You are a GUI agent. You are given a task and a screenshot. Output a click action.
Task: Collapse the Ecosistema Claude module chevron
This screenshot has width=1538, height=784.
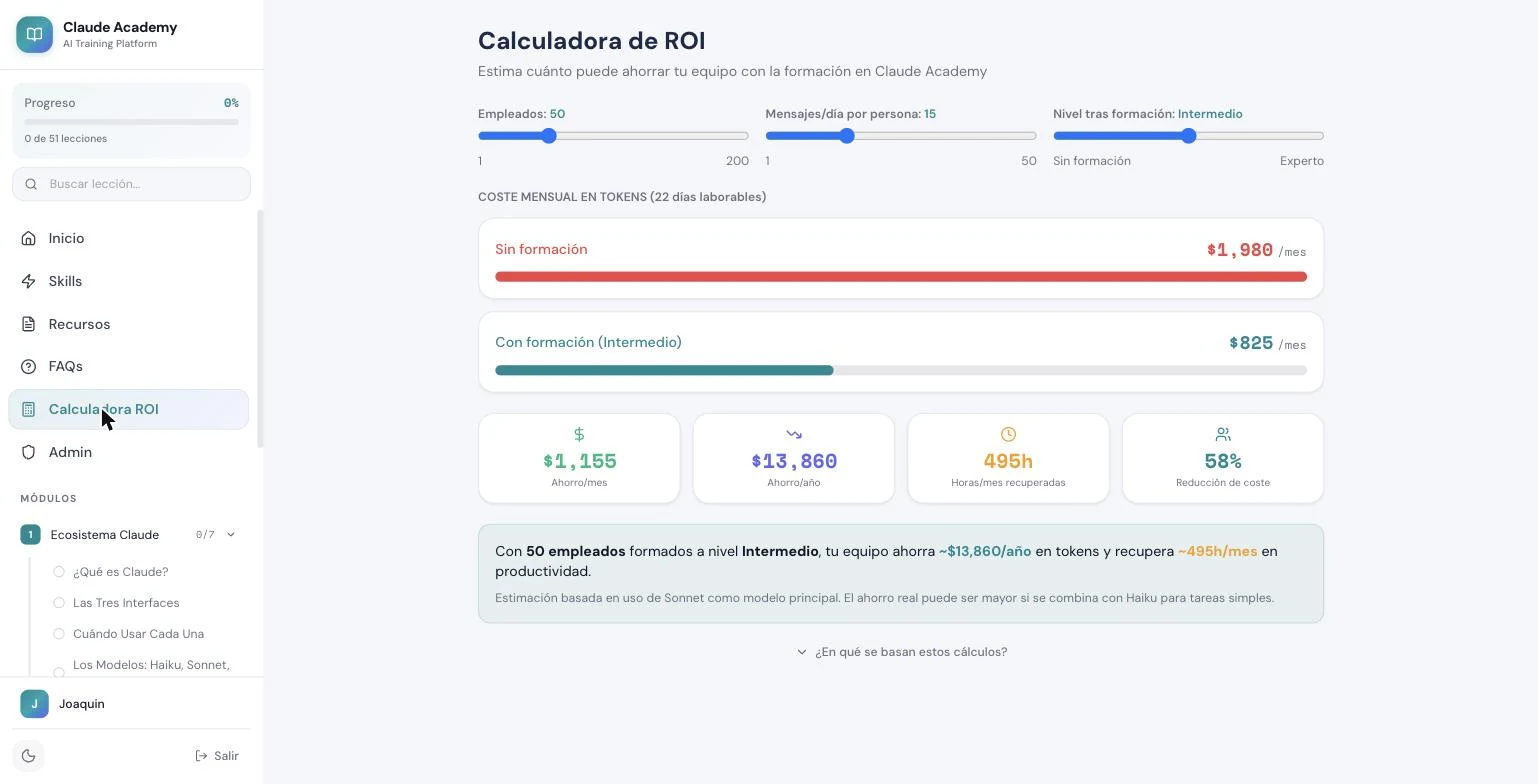click(x=231, y=535)
